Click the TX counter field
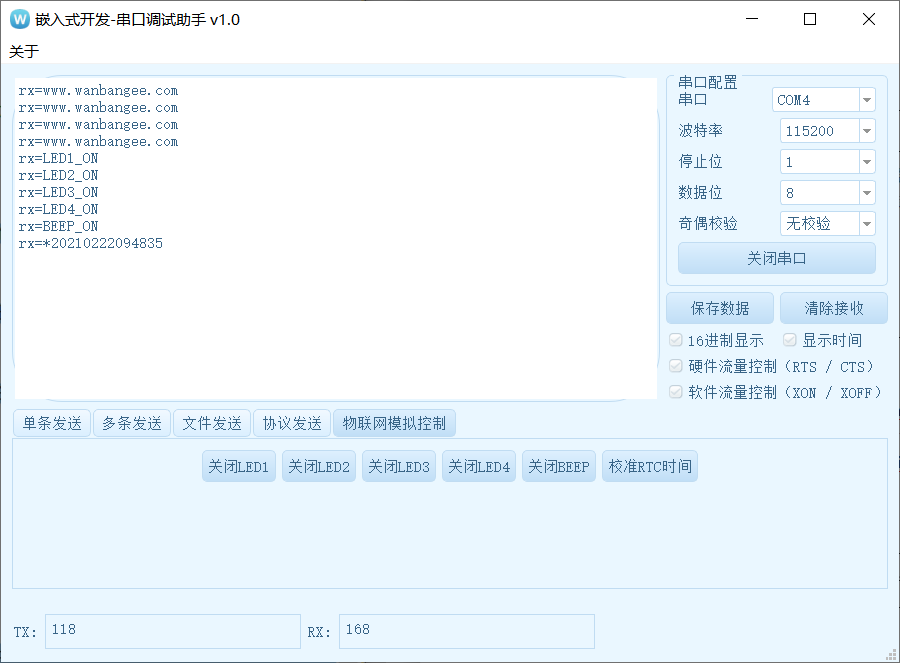The width and height of the screenshot is (900, 663). coord(173,631)
